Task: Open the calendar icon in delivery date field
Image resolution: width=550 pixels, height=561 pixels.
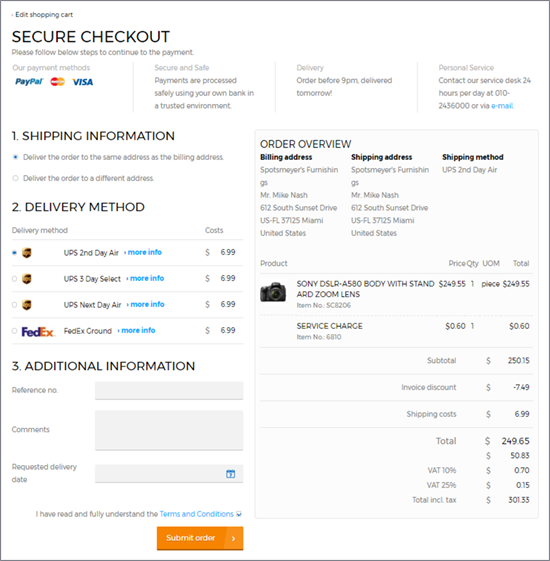Action: click(x=230, y=474)
